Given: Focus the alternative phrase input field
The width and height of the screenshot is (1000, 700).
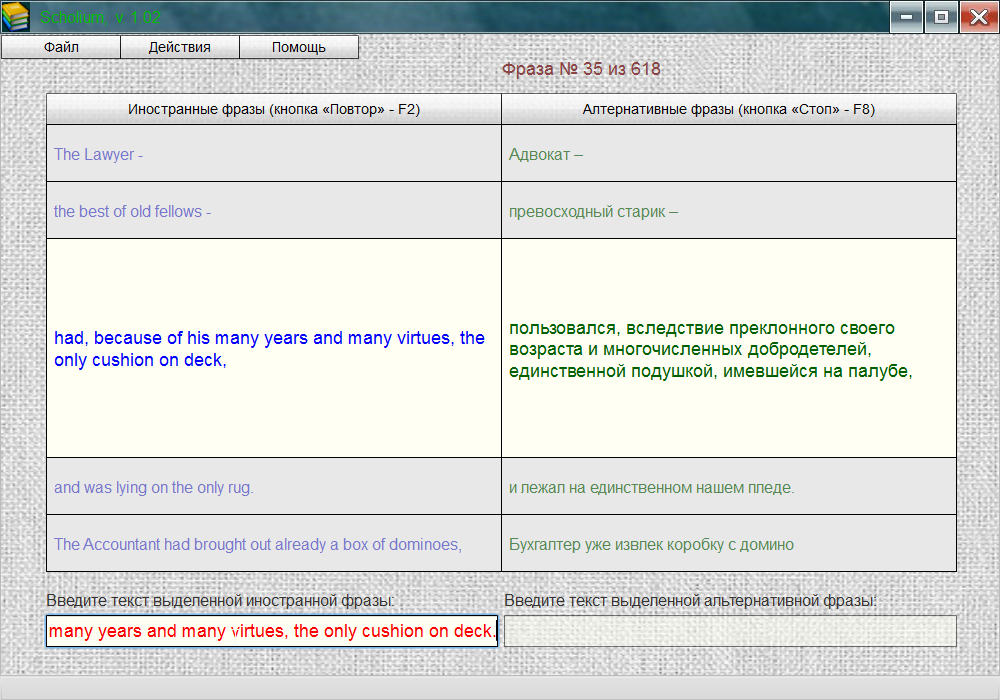Looking at the screenshot, I should click(x=730, y=631).
